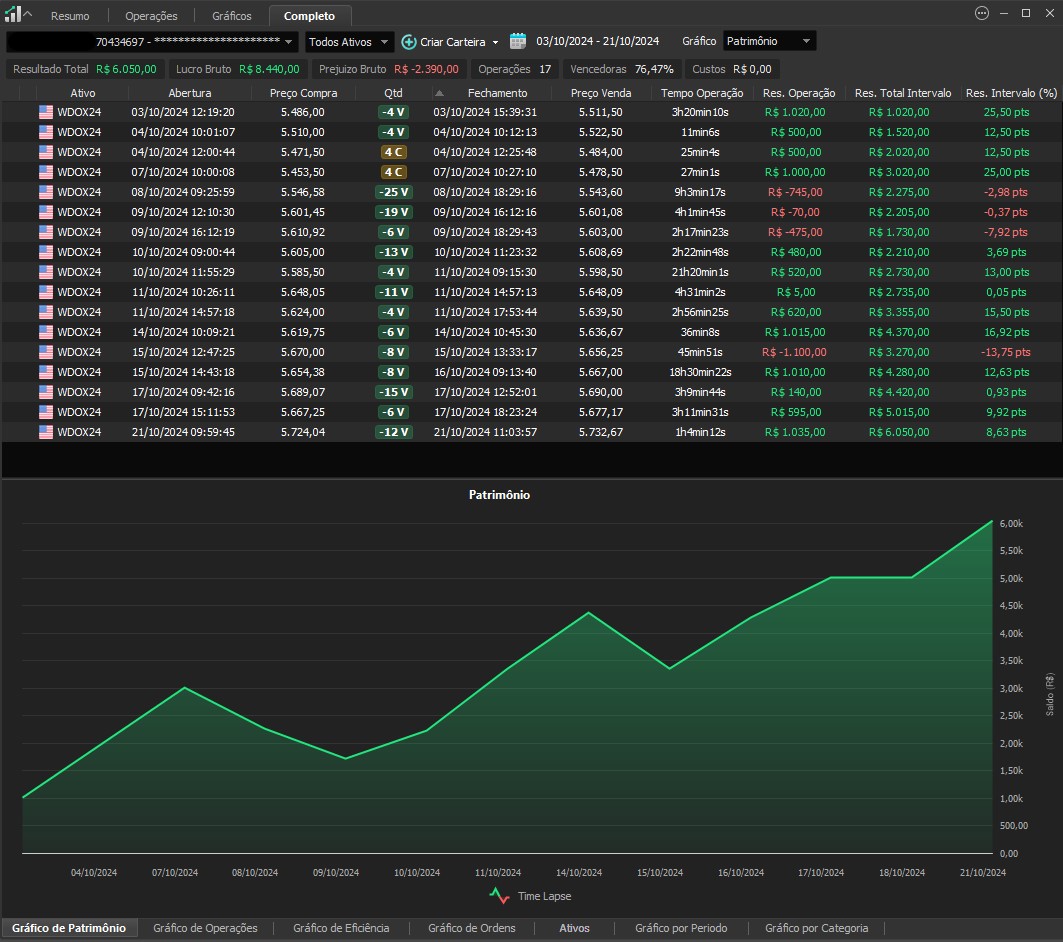Sort by the Res. Operação column header

(x=798, y=93)
